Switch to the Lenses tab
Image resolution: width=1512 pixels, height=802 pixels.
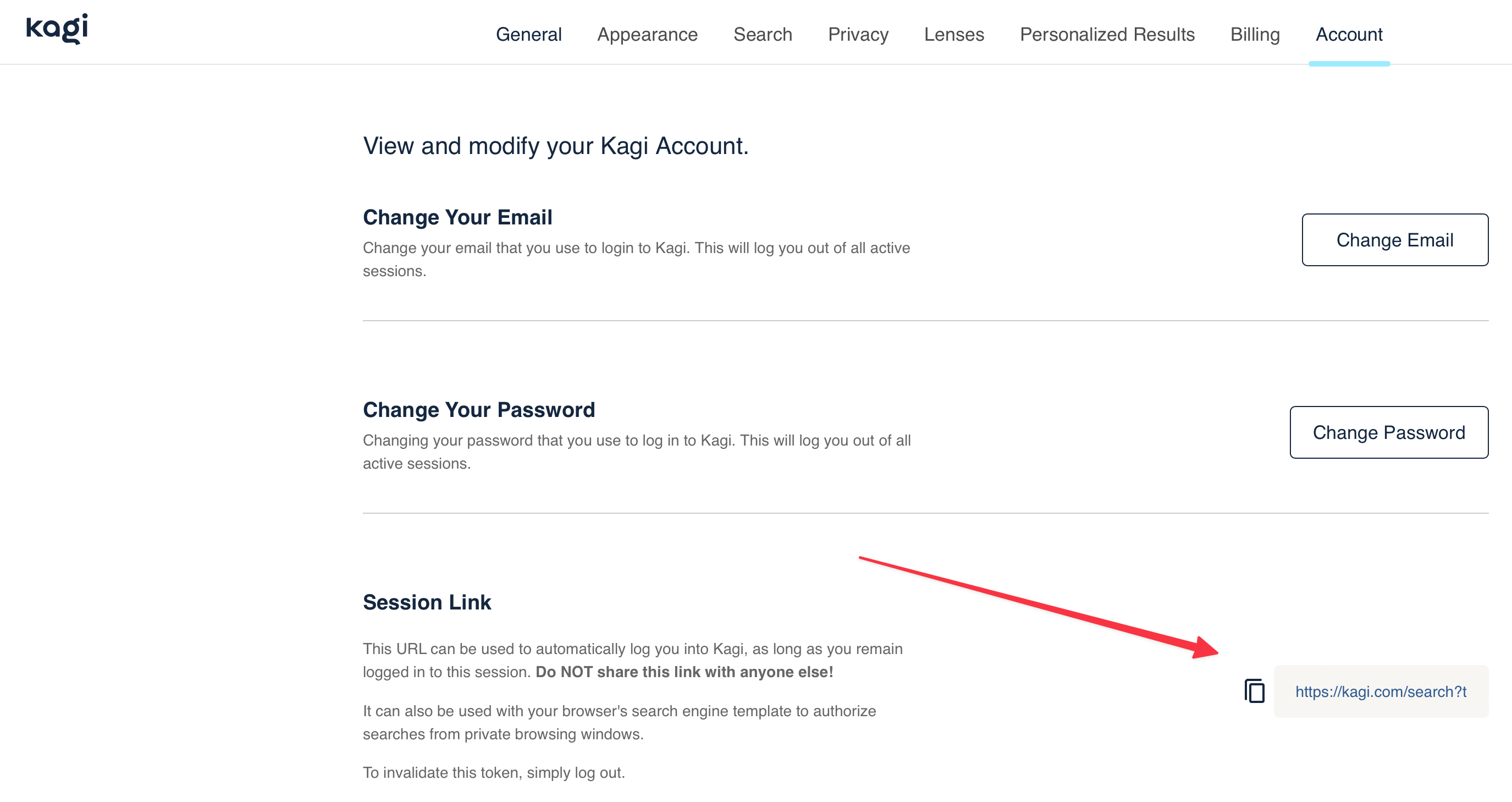click(x=954, y=34)
